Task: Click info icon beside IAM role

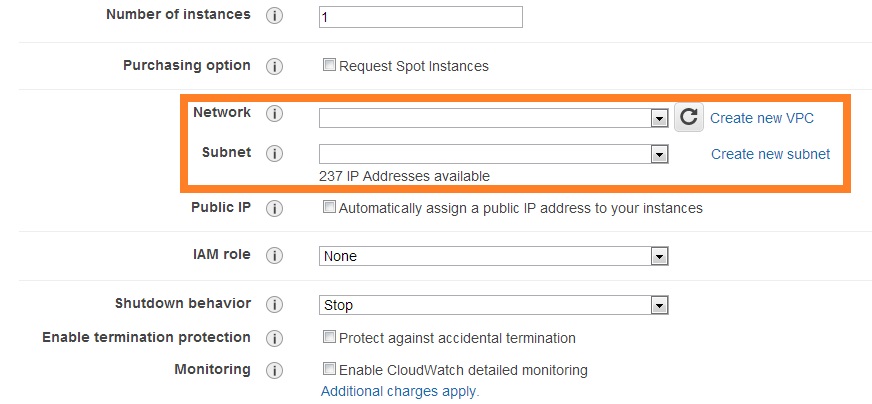Action: 274,256
